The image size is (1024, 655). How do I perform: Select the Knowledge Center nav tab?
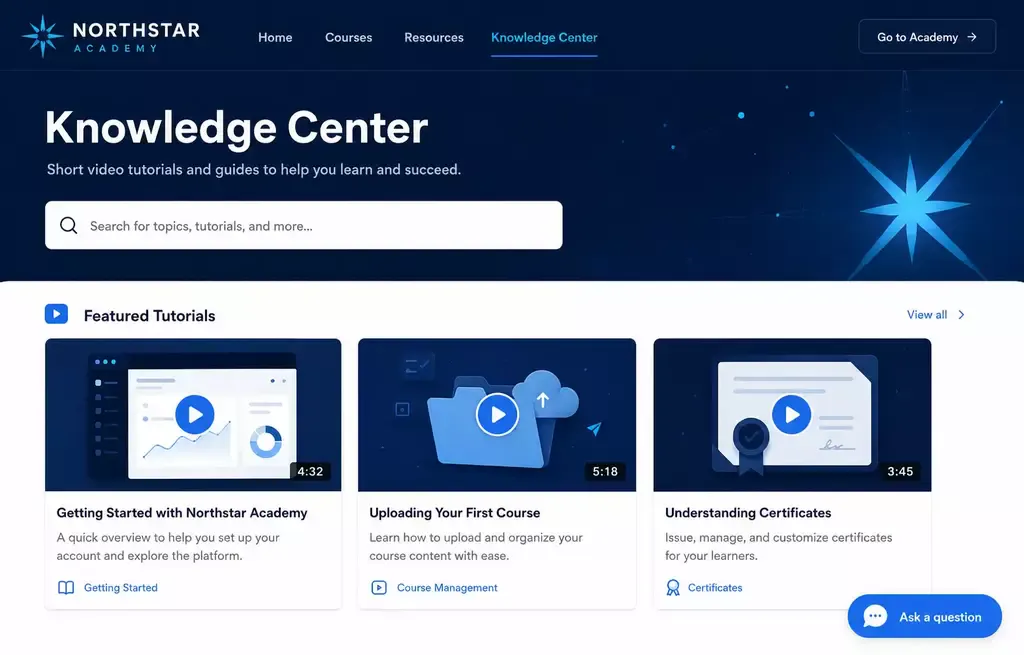pos(544,37)
